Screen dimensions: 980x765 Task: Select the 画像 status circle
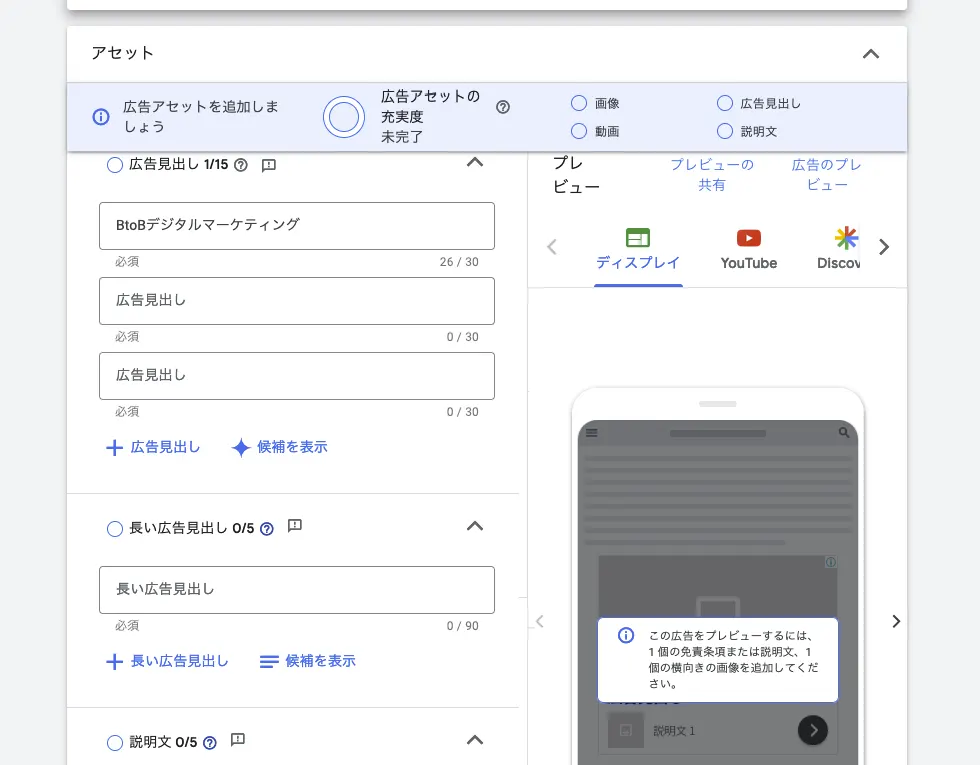coord(579,103)
